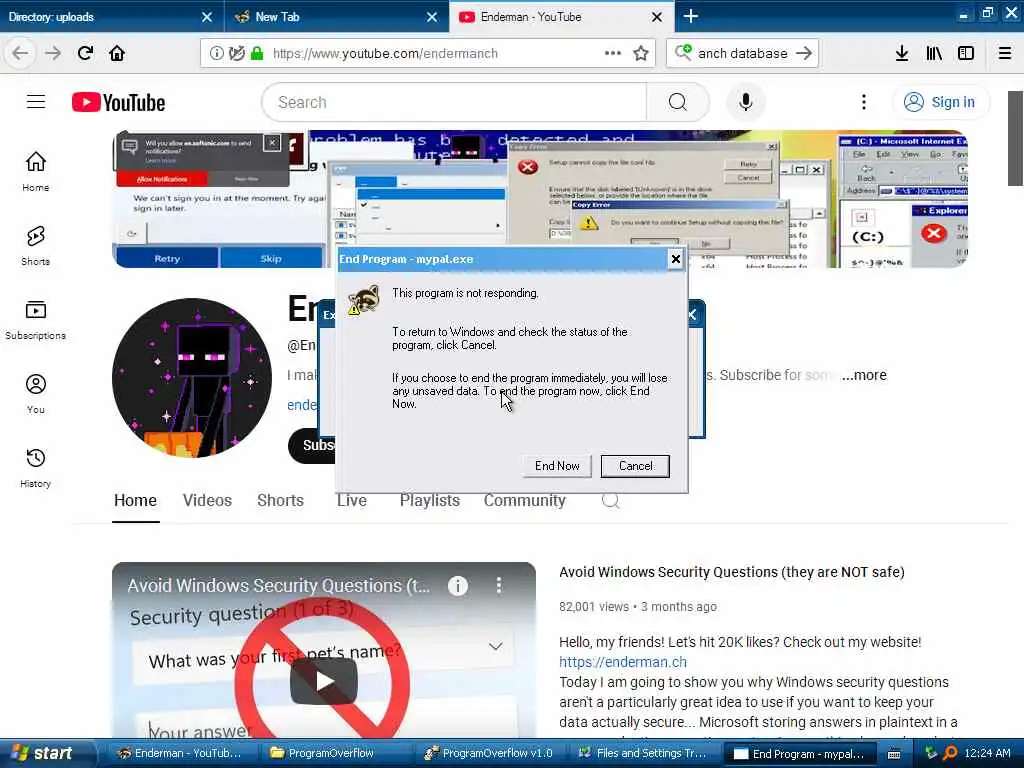The width and height of the screenshot is (1024, 768).
Task: Click the YouTube Search field
Action: pyautogui.click(x=455, y=102)
